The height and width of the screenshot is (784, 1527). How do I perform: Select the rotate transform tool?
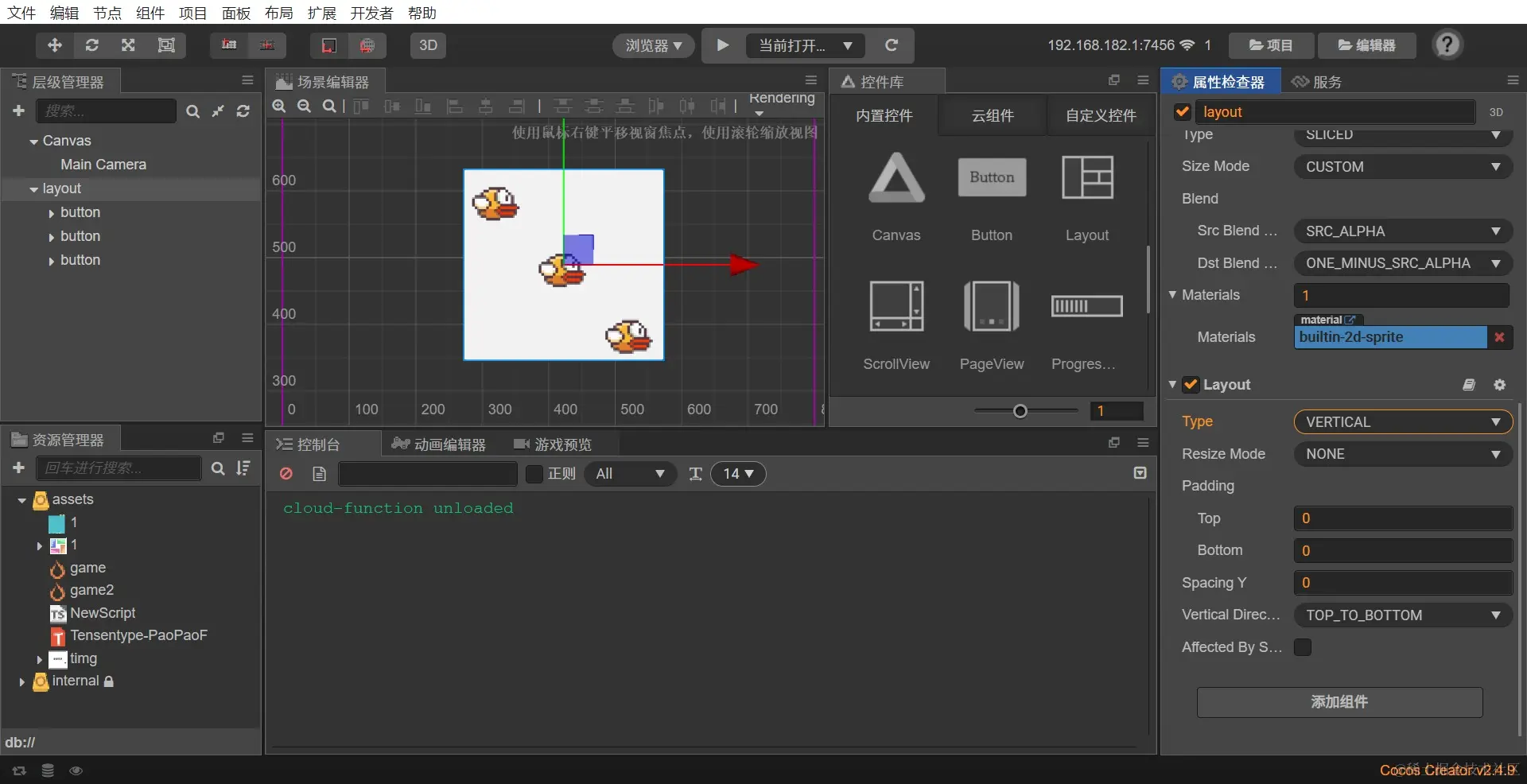(92, 45)
